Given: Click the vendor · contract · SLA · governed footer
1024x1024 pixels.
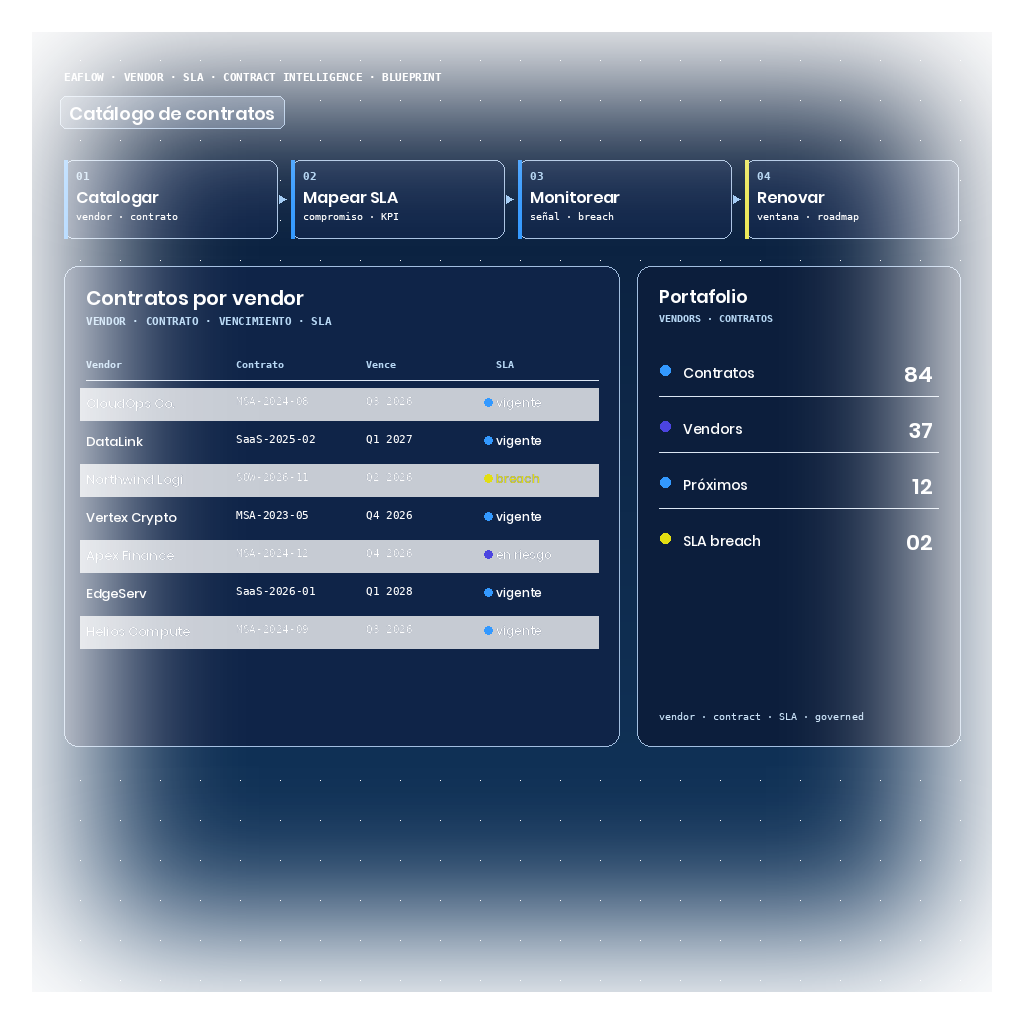Looking at the screenshot, I should [761, 717].
